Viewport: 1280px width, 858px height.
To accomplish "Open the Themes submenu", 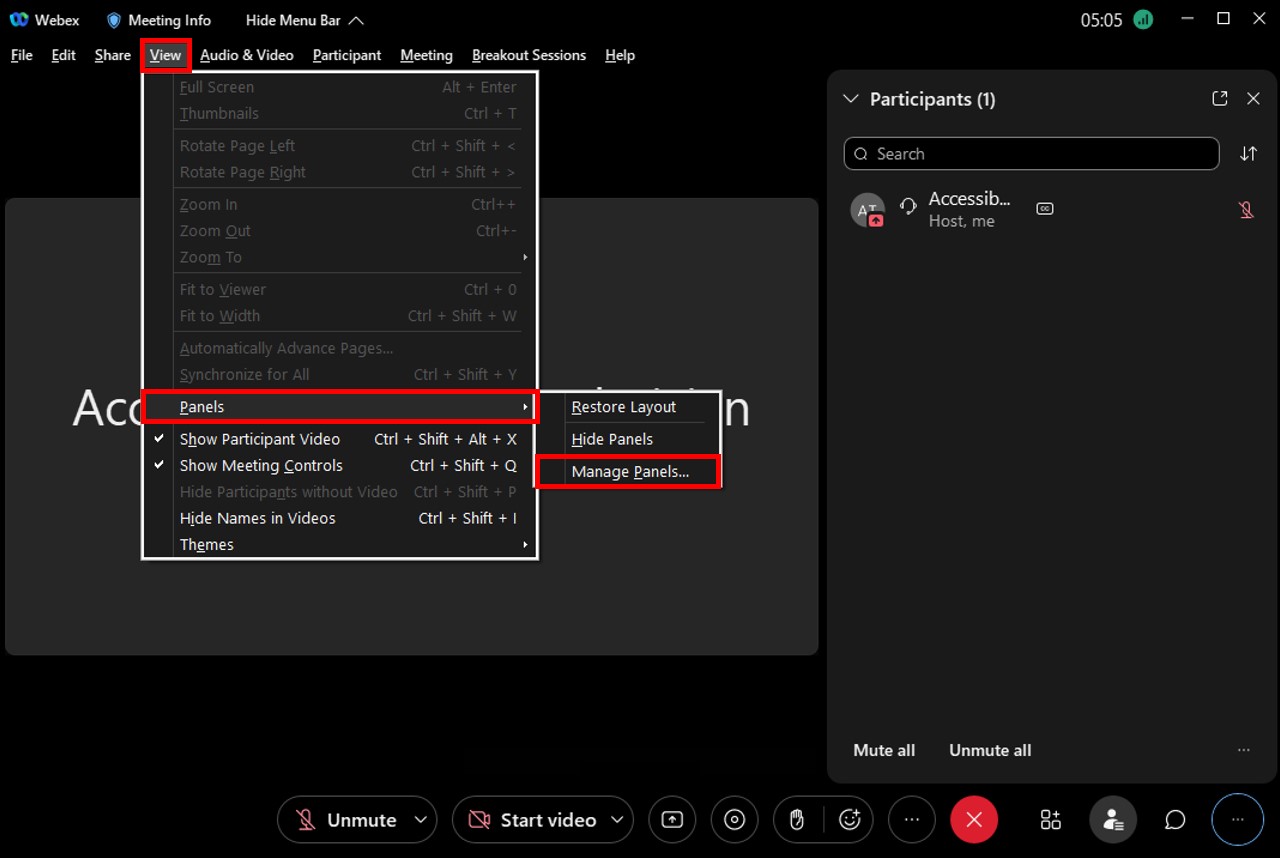I will [207, 544].
